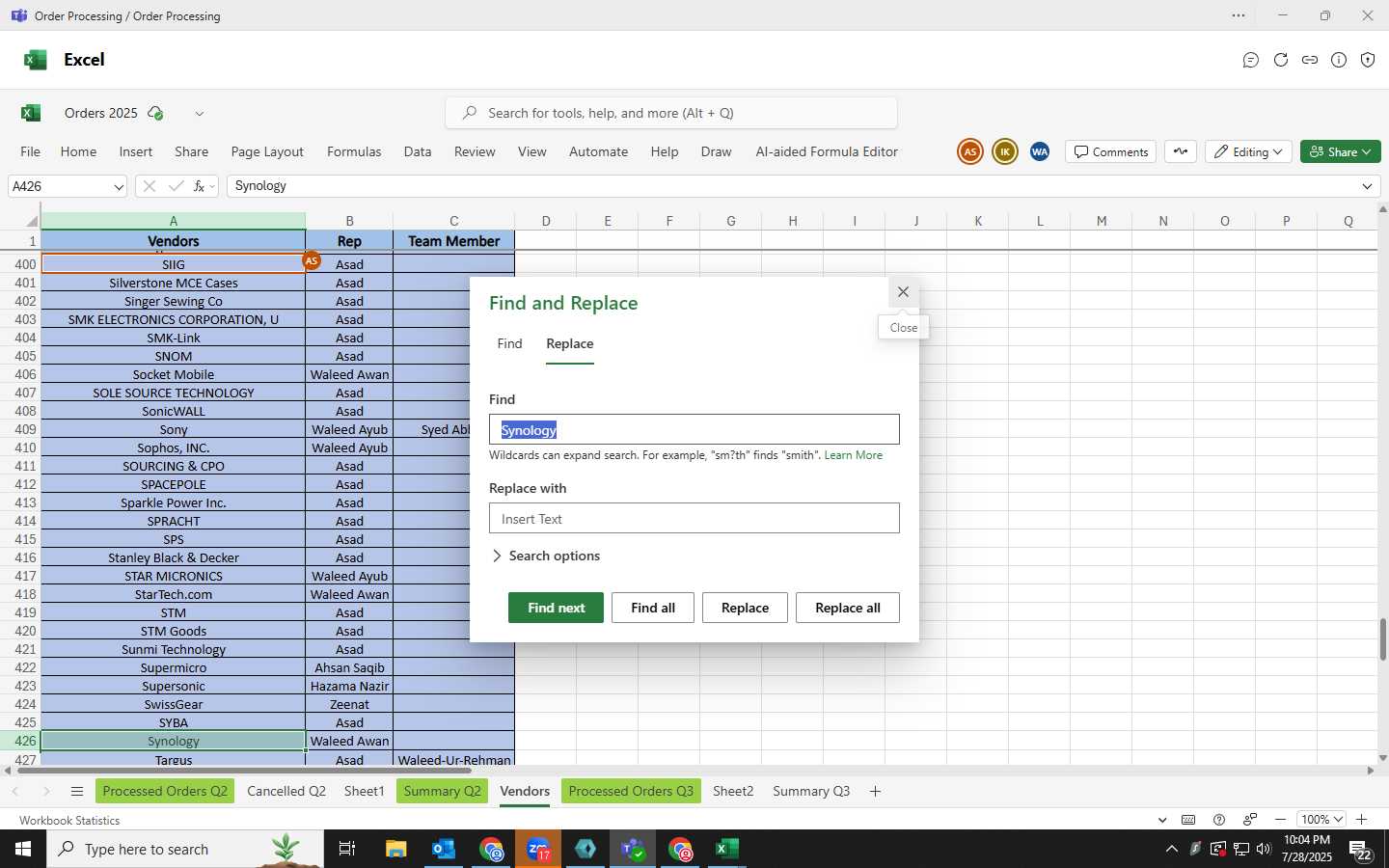Click the Replace with text field

pyautogui.click(x=694, y=519)
